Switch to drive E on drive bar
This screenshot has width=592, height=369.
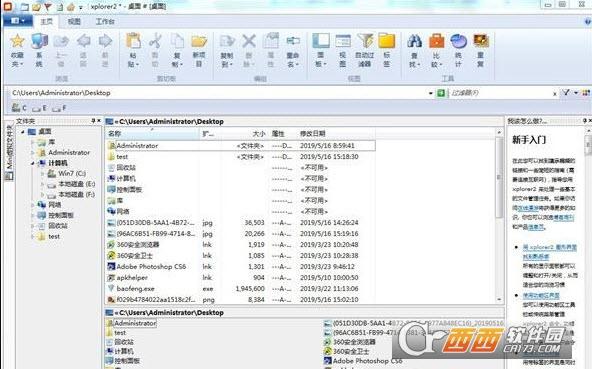(x=39, y=108)
